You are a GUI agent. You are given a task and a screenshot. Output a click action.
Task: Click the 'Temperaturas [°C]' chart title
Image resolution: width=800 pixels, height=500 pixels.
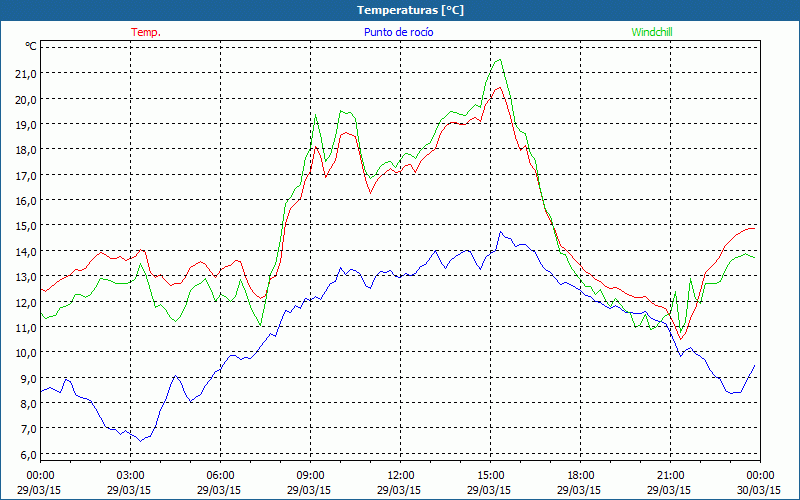(410, 10)
